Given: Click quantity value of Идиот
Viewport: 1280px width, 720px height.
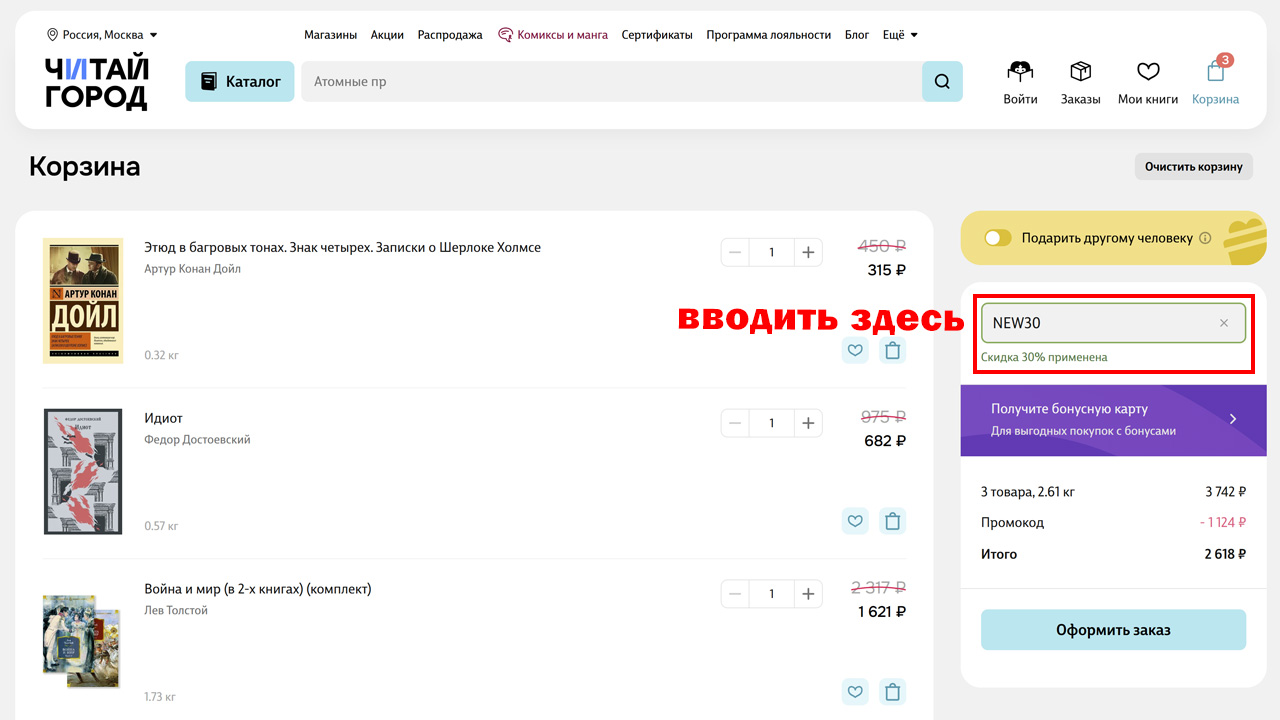Looking at the screenshot, I should click(771, 423).
